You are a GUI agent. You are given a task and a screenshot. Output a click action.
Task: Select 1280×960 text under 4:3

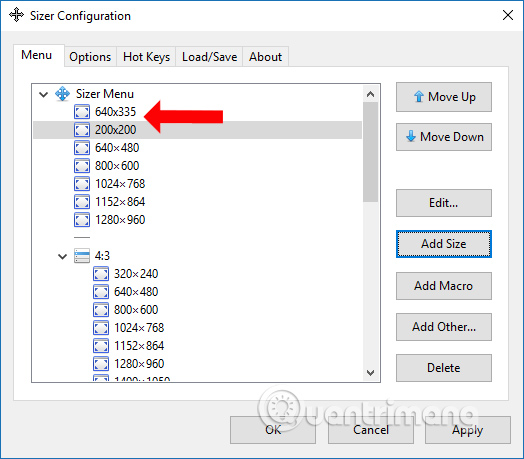139,364
